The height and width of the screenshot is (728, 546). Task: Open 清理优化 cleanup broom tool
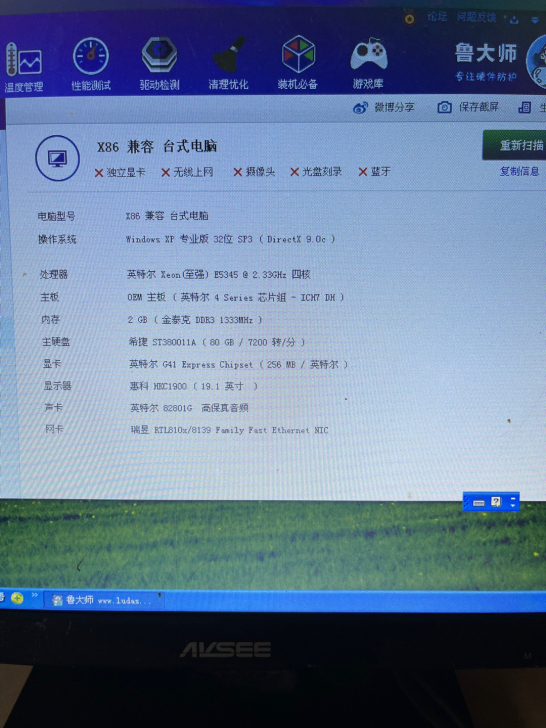[x=228, y=64]
